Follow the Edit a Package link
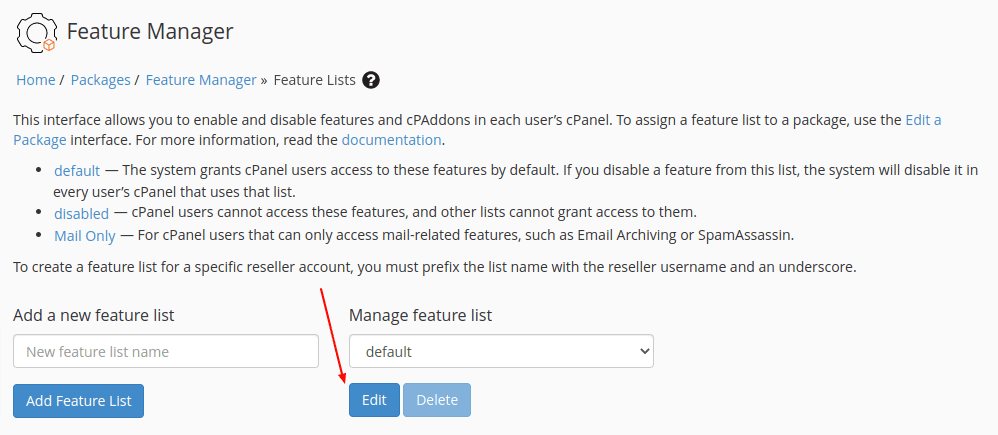The image size is (998, 435). click(477, 130)
